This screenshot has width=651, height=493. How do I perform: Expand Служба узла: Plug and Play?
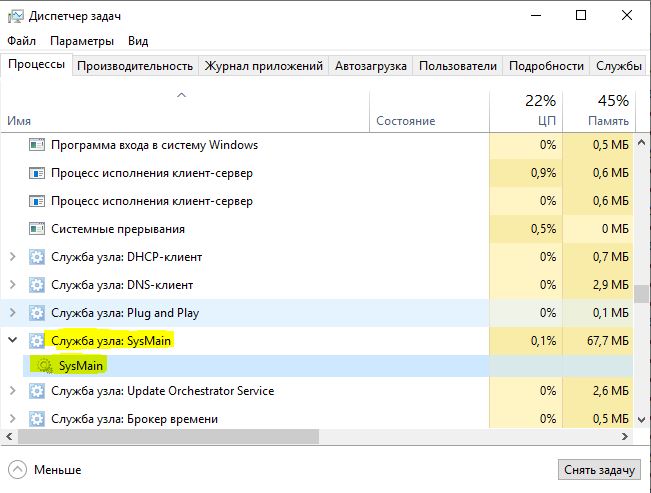click(x=12, y=313)
